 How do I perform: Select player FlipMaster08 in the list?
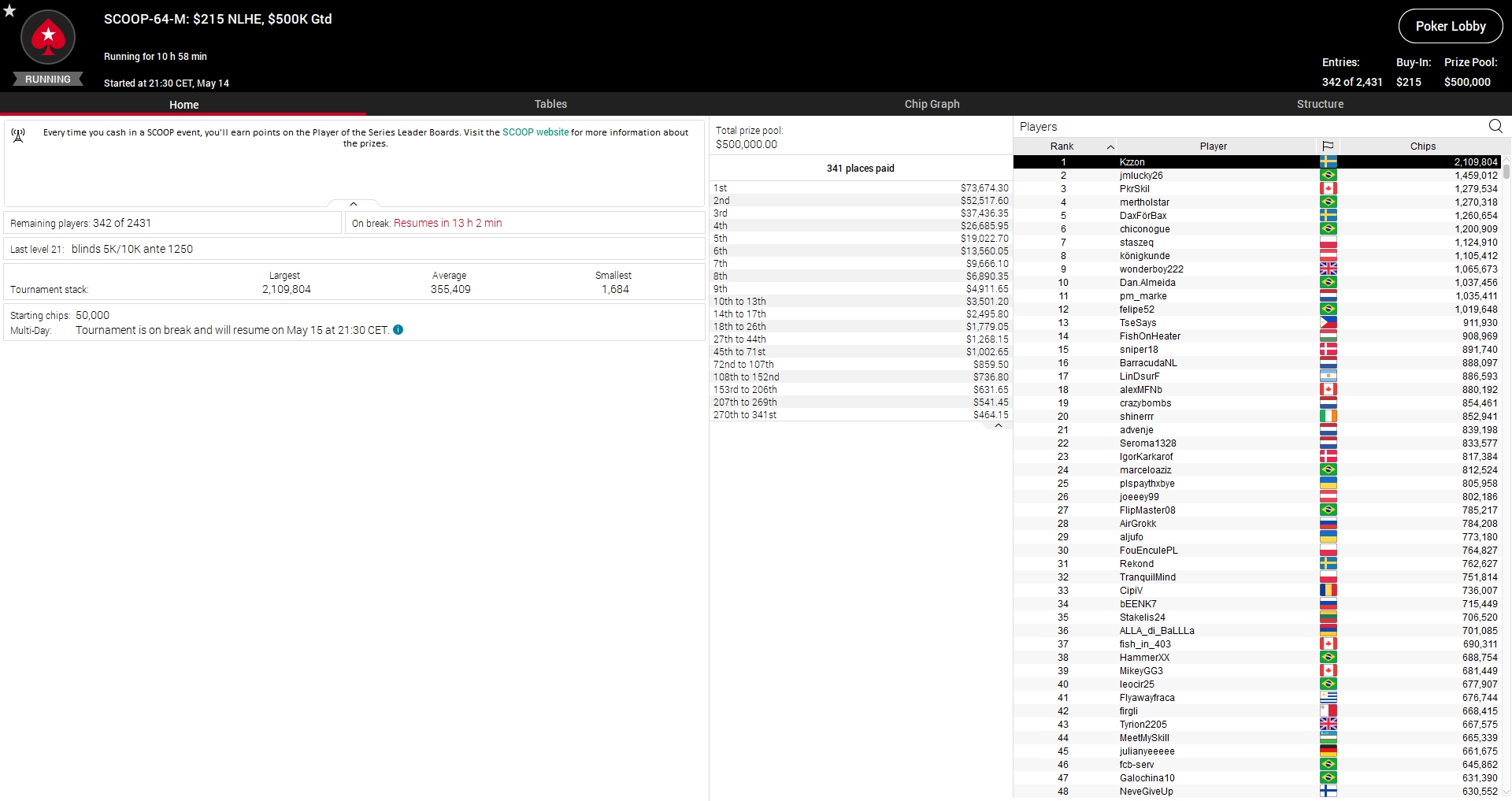(1258, 510)
